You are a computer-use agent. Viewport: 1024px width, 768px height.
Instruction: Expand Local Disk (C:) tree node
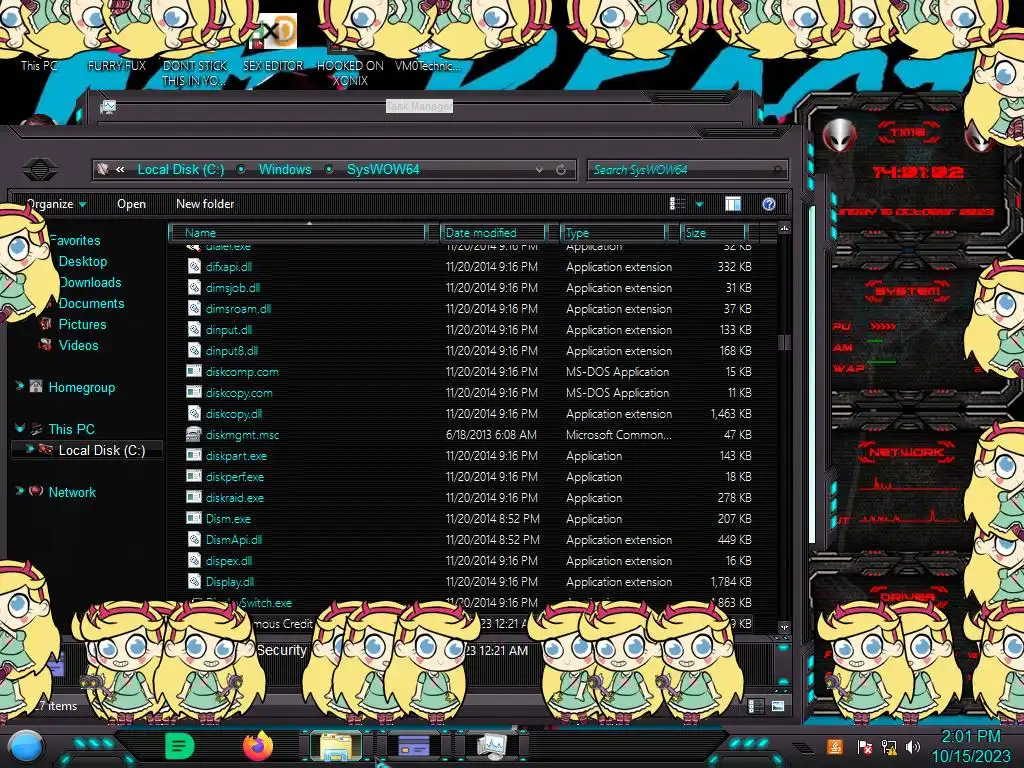click(29, 449)
